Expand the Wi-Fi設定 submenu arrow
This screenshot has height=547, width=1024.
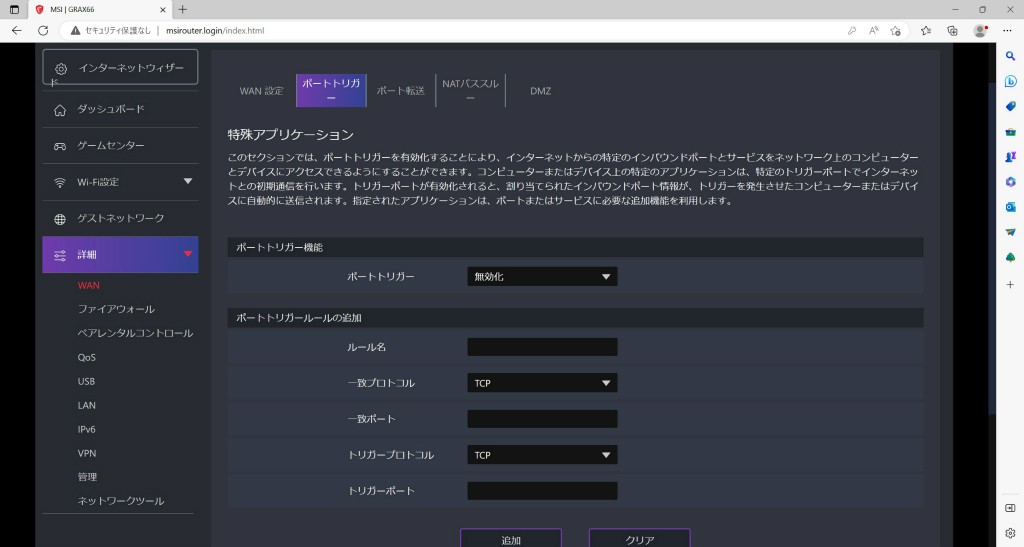[188, 181]
